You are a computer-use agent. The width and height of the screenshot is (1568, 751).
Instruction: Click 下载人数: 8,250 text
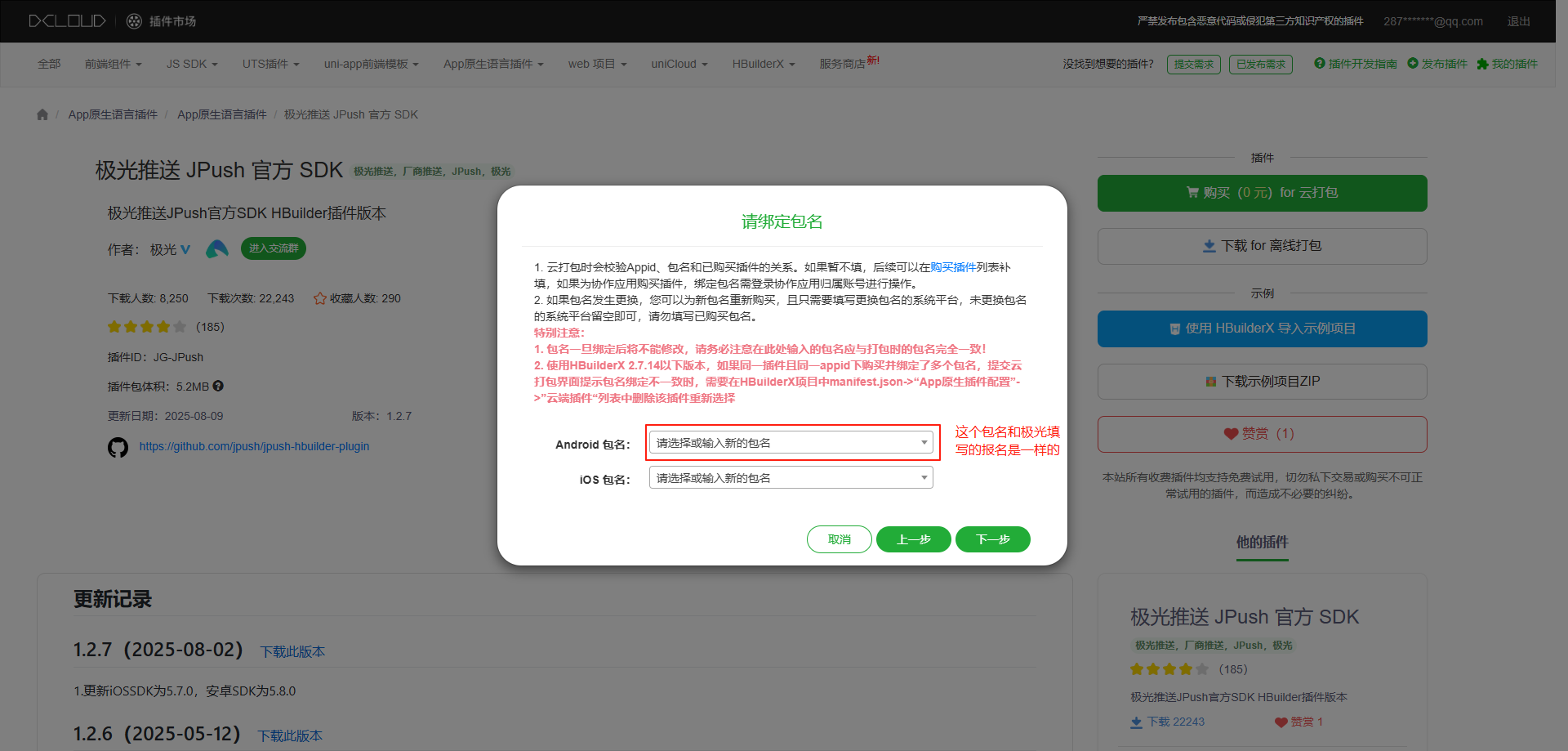point(148,298)
